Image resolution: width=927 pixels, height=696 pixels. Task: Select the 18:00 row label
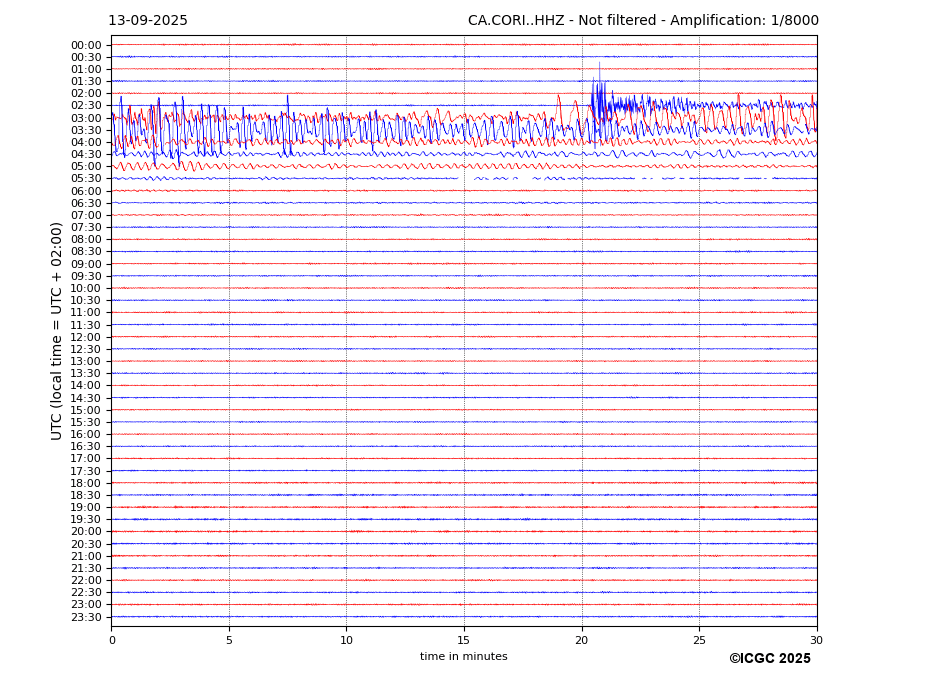pos(86,484)
